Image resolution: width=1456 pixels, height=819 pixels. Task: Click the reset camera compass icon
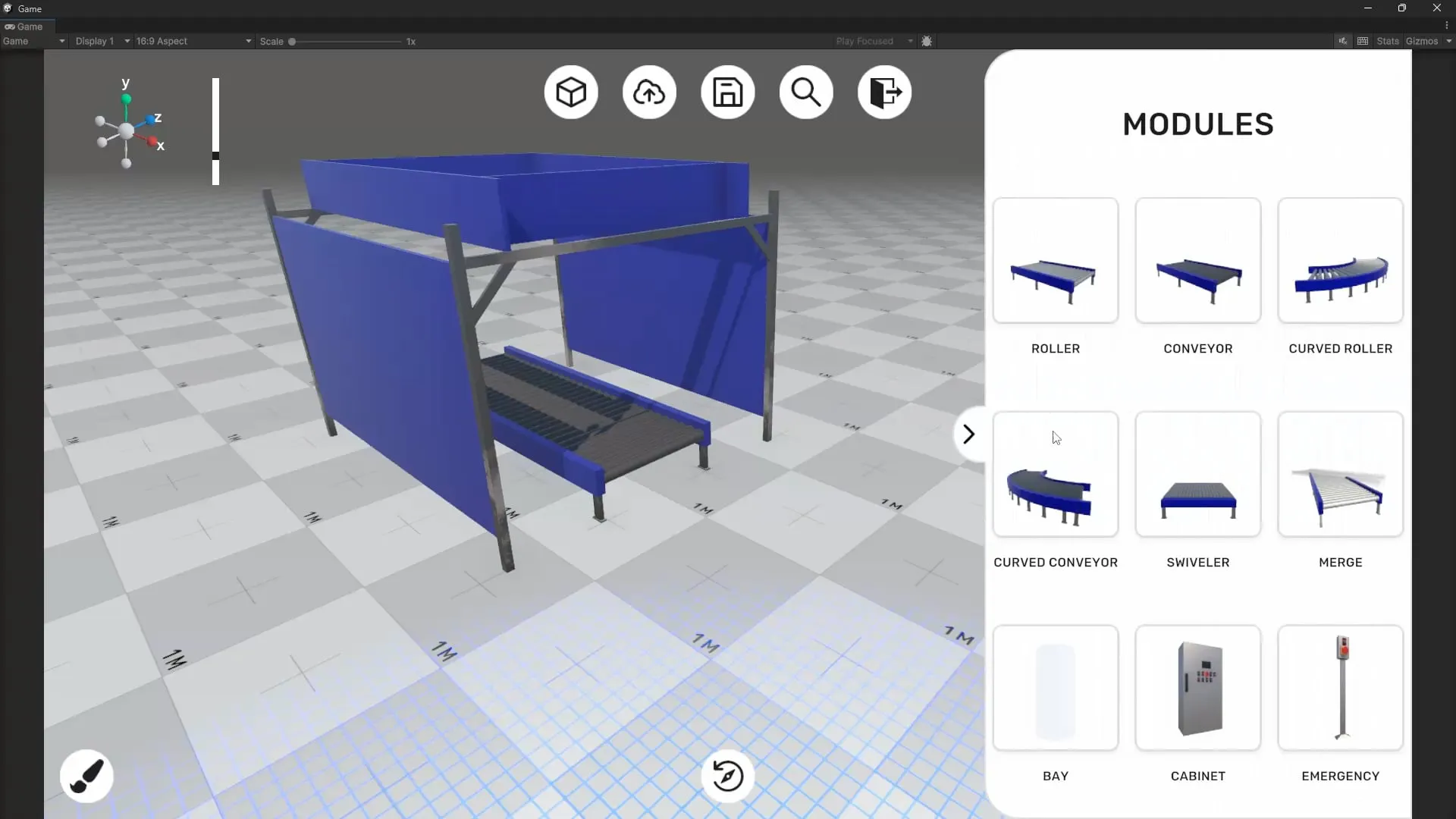point(727,776)
